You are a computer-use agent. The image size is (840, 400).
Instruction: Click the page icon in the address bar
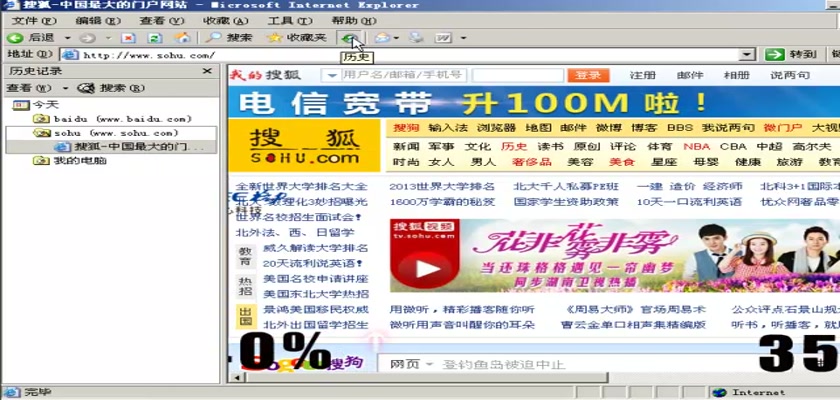71,55
